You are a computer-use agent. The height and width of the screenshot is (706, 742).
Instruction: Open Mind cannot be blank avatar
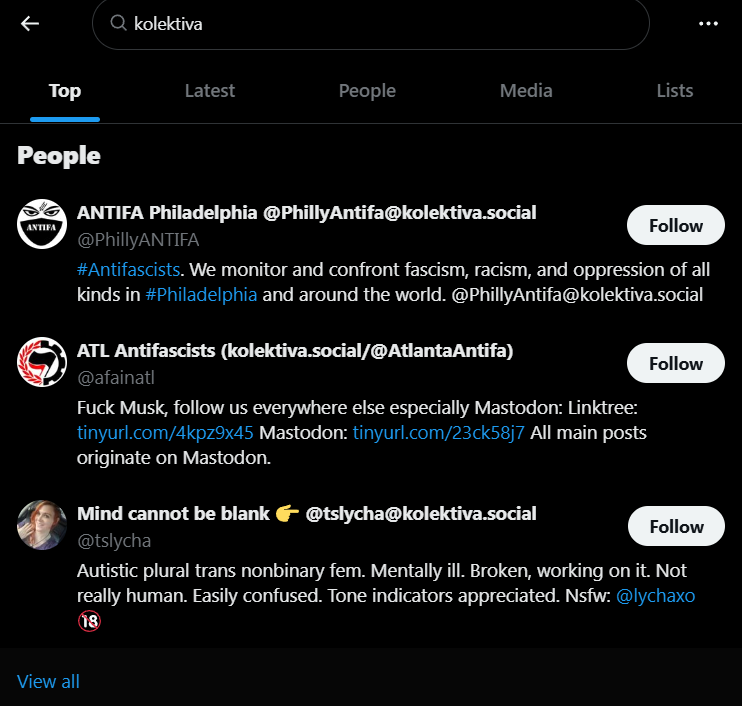(x=42, y=525)
